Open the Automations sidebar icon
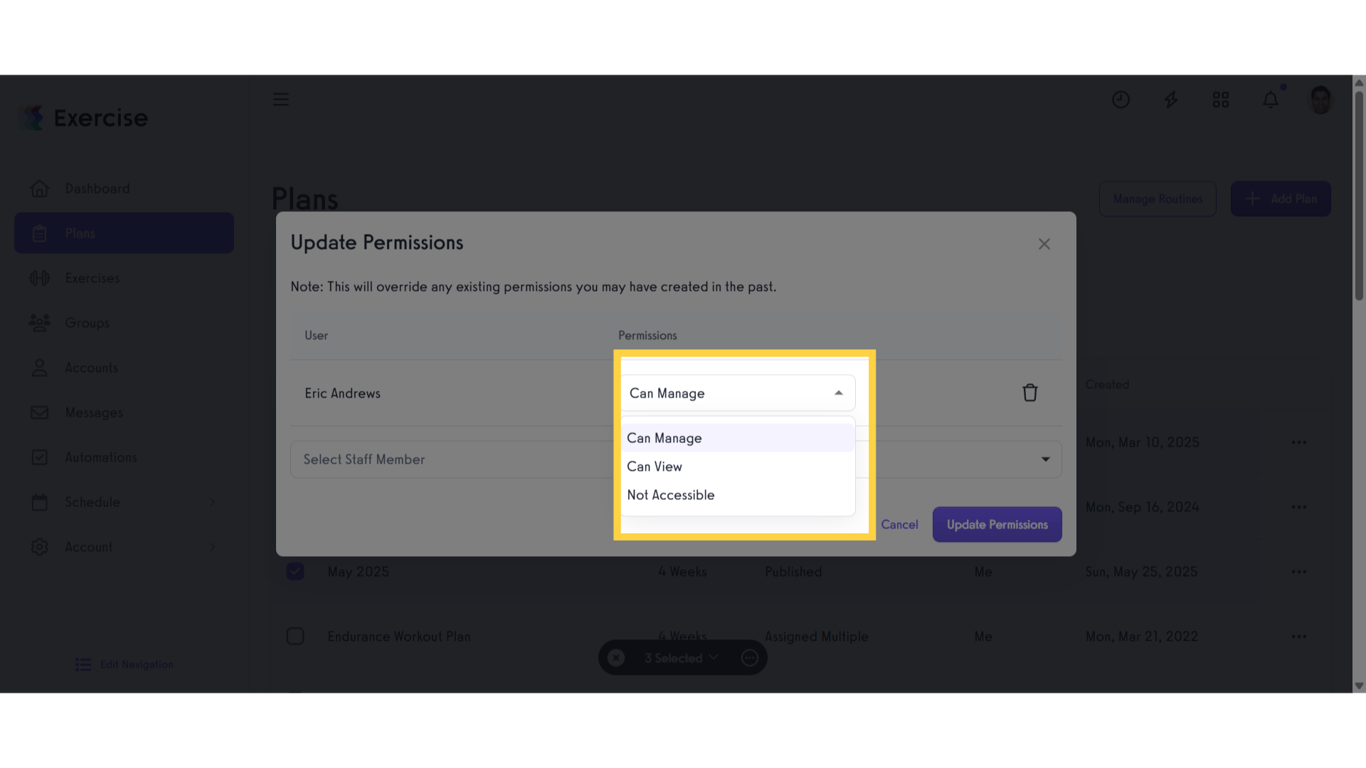The width and height of the screenshot is (1366, 768). [x=39, y=457]
